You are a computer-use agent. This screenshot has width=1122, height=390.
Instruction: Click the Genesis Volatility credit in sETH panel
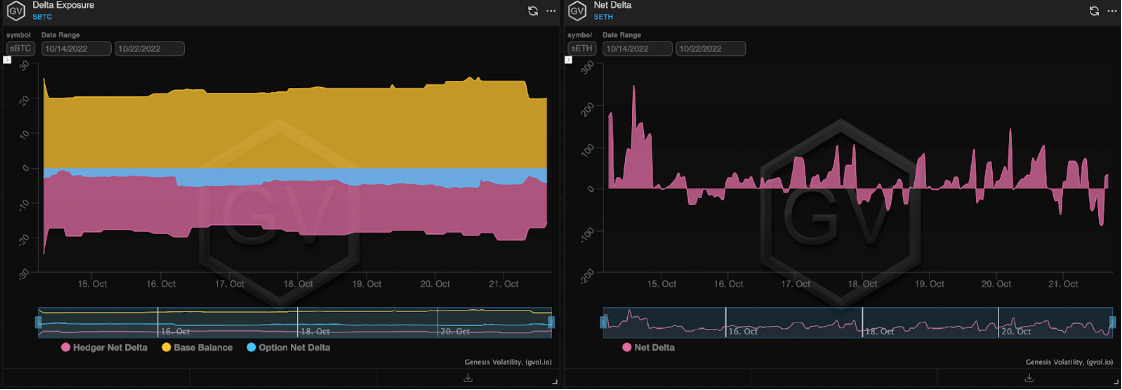pyautogui.click(x=1068, y=363)
